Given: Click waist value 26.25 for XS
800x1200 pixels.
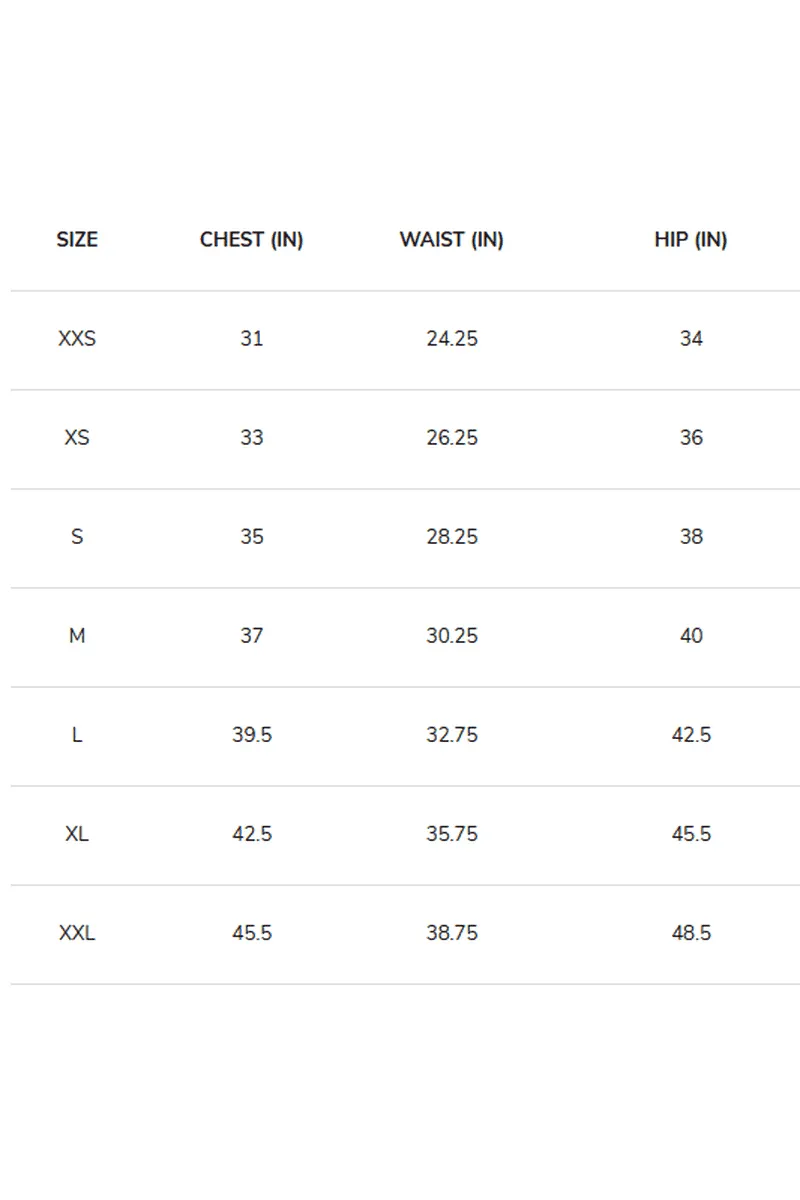Looking at the screenshot, I should (x=452, y=438).
